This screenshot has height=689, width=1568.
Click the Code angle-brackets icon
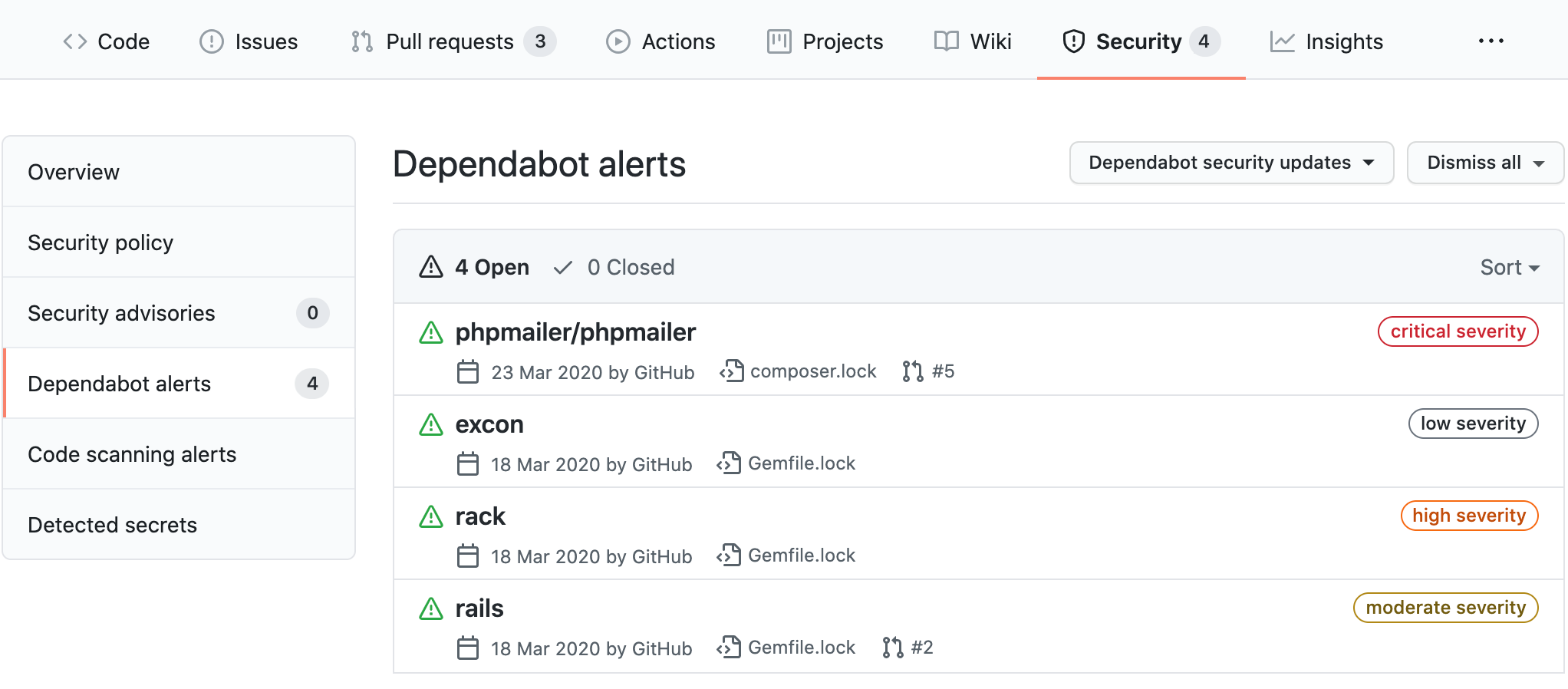pyautogui.click(x=75, y=41)
